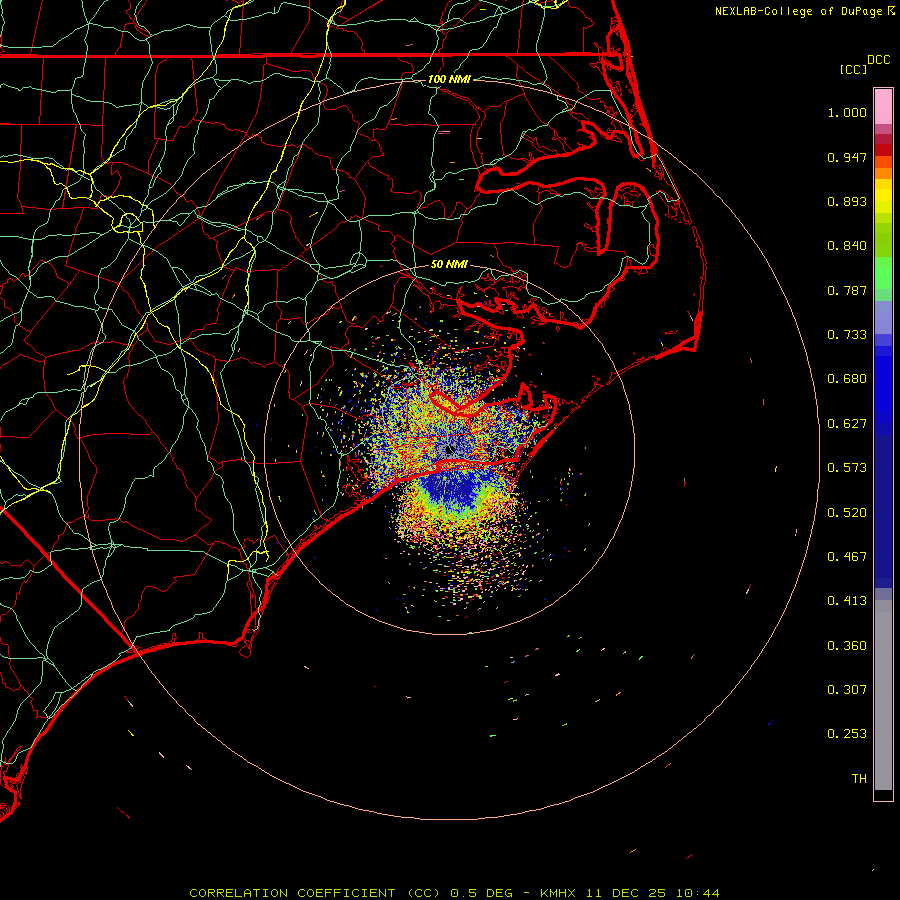Image resolution: width=900 pixels, height=900 pixels.
Task: Click the 0.840 scale value
Action: point(847,246)
